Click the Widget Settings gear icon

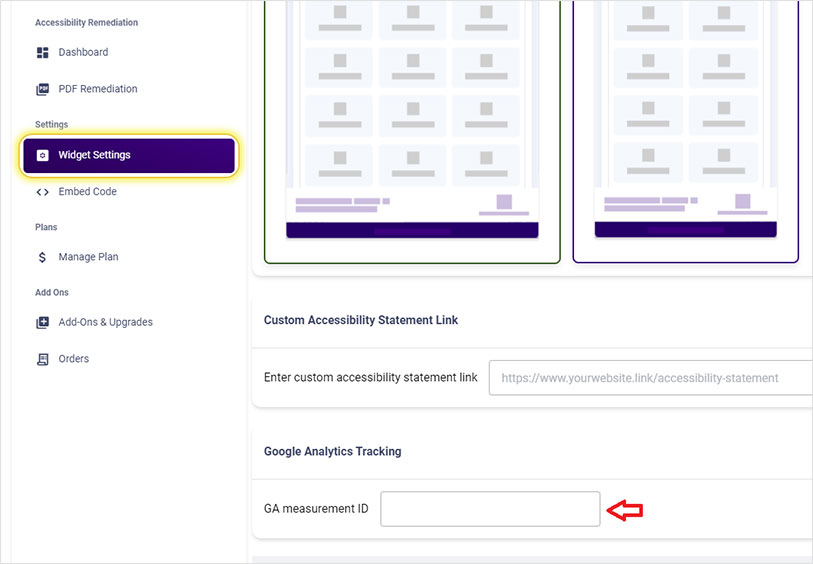point(43,155)
